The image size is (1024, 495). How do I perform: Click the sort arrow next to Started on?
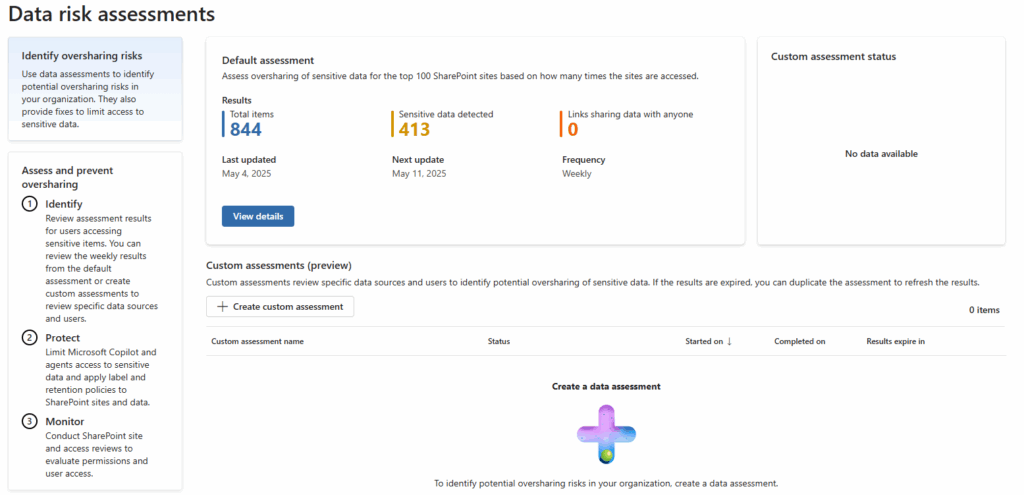[x=729, y=341]
